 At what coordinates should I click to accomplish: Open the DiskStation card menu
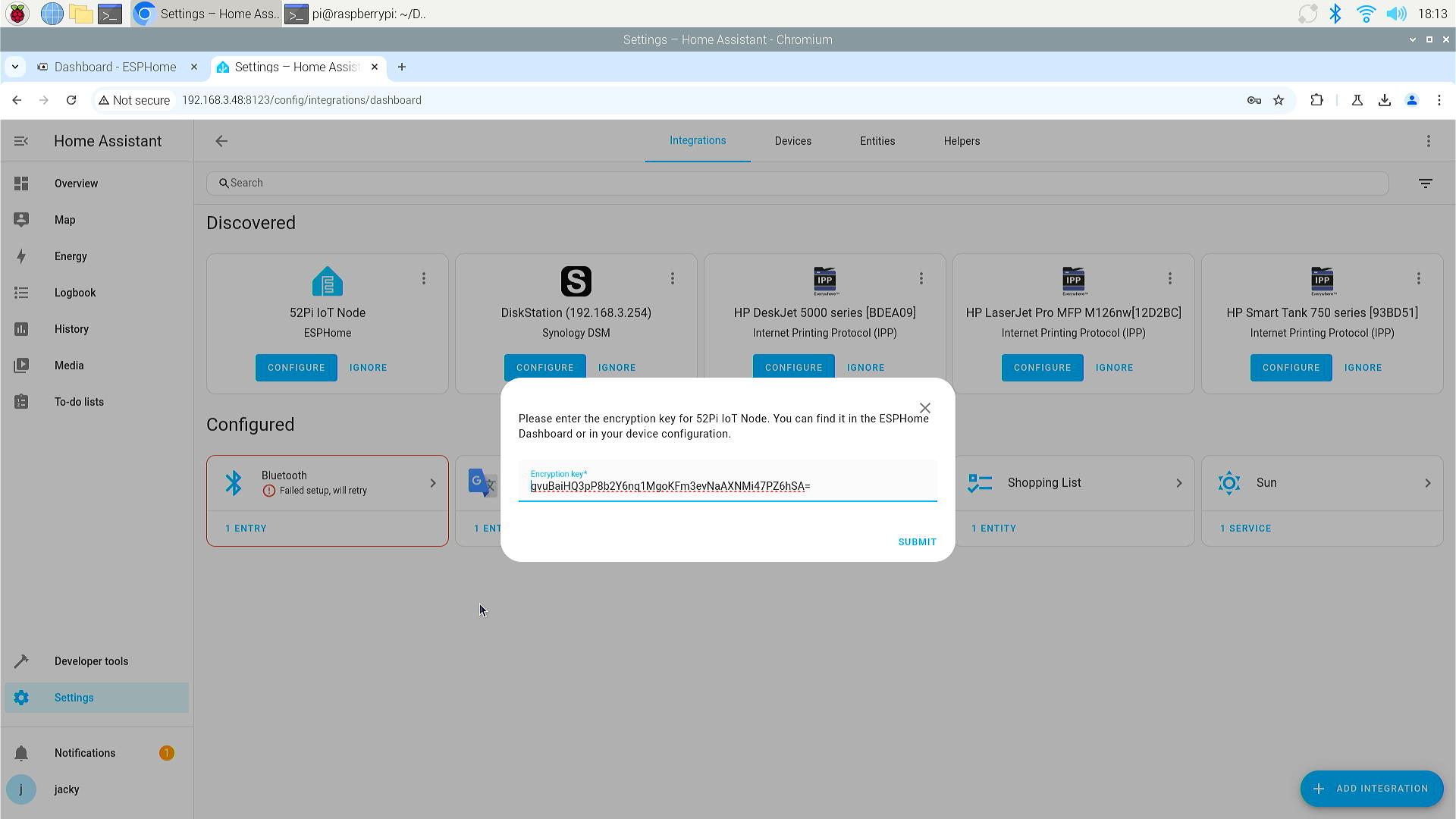coord(673,279)
